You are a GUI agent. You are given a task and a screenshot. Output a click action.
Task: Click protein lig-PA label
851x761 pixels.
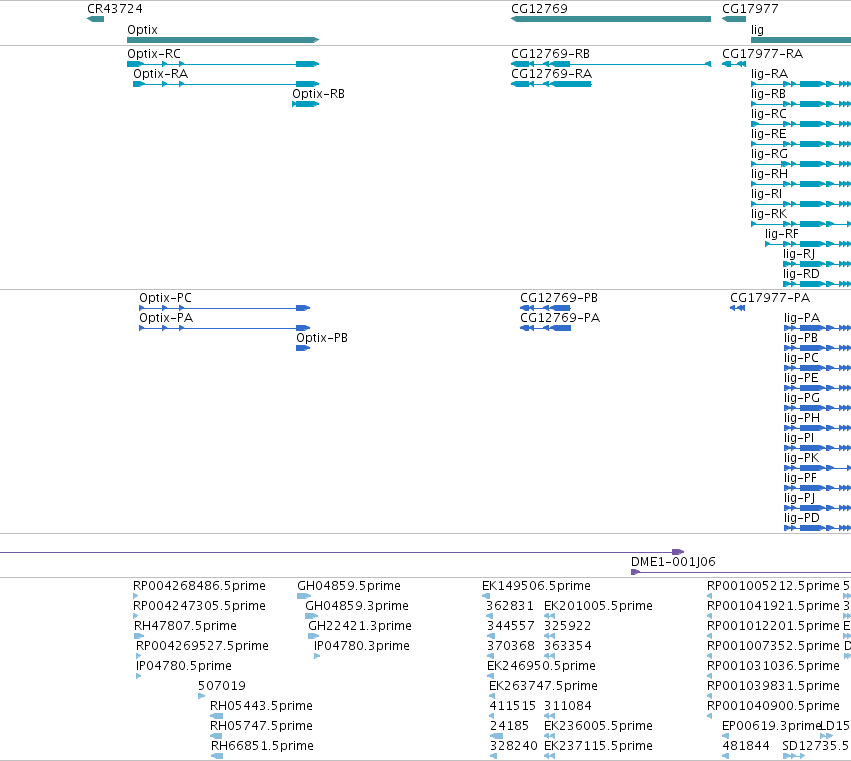802,318
